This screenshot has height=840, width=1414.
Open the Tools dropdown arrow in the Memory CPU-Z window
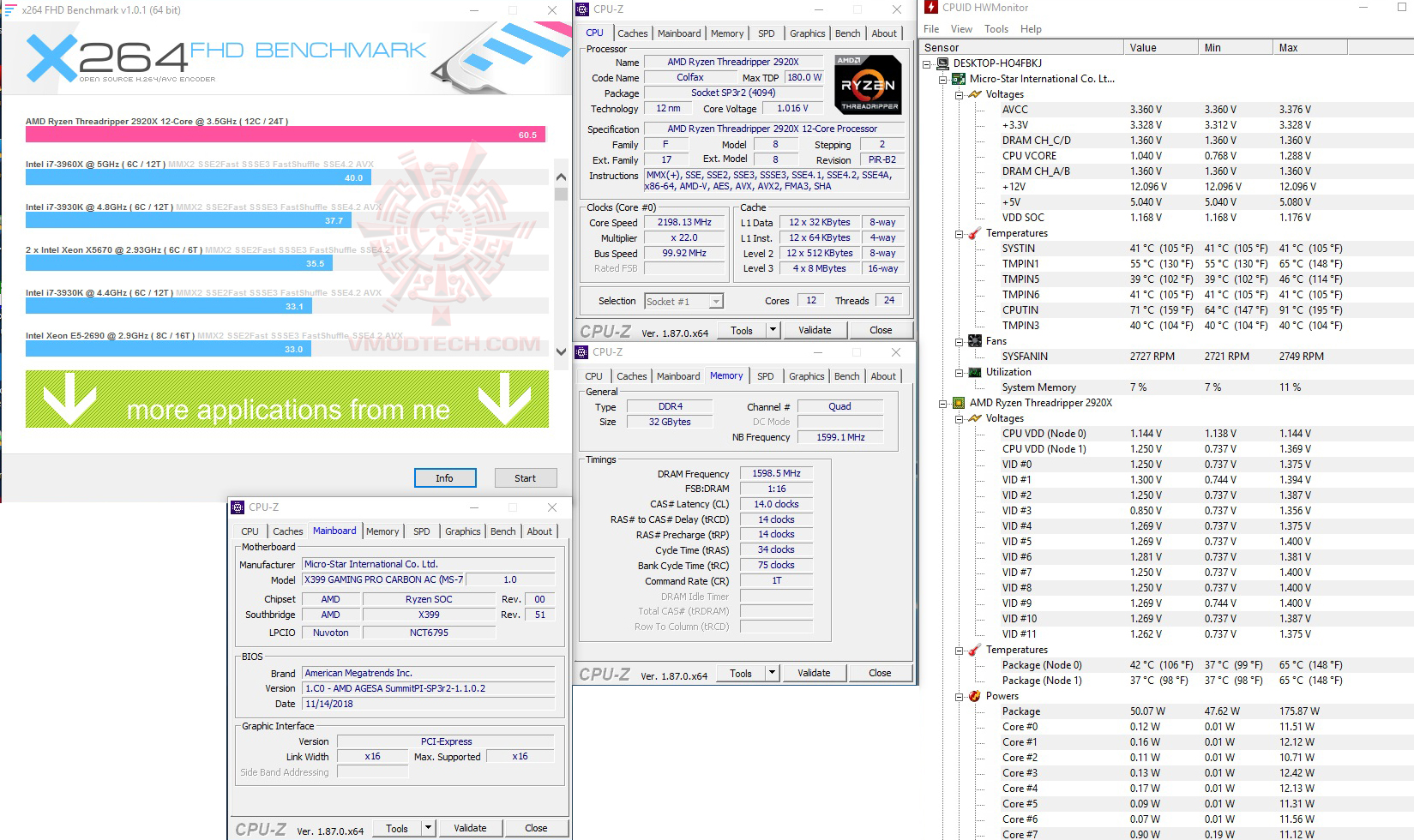pyautogui.click(x=772, y=673)
